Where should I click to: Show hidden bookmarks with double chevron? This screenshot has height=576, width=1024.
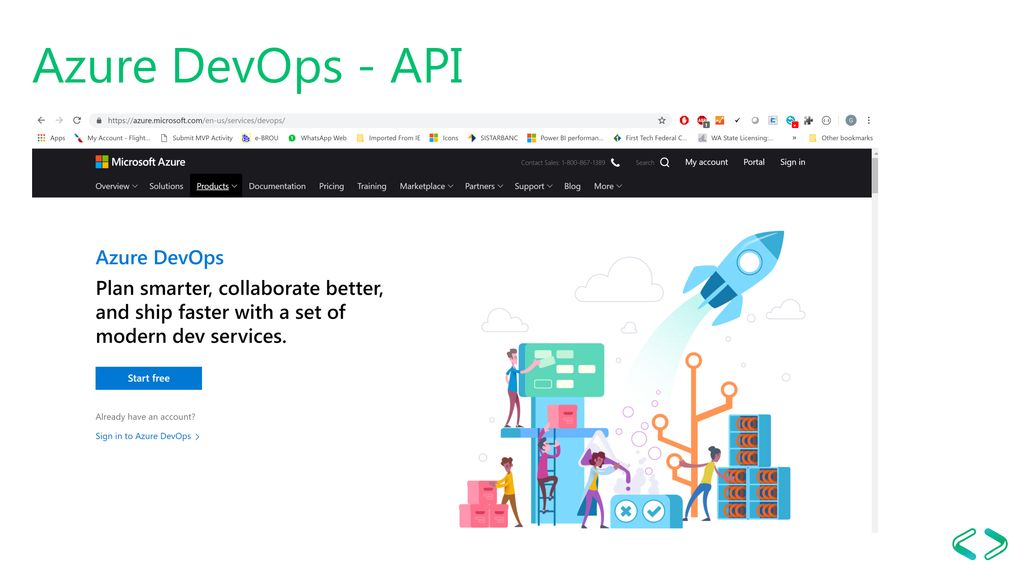[x=794, y=138]
